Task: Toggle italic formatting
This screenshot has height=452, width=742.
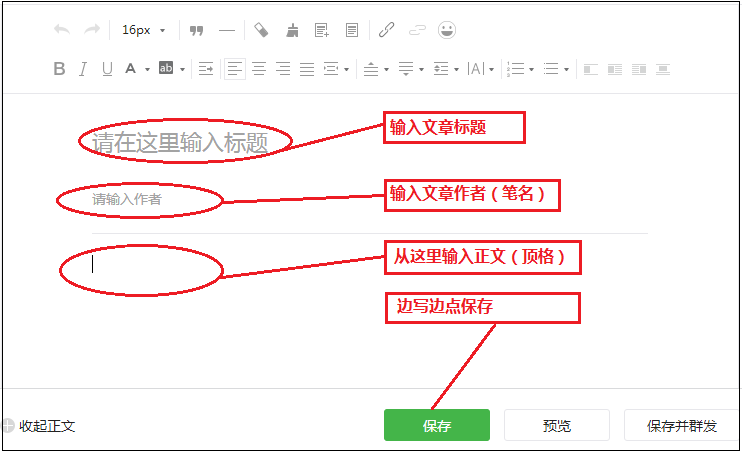Action: coord(83,69)
